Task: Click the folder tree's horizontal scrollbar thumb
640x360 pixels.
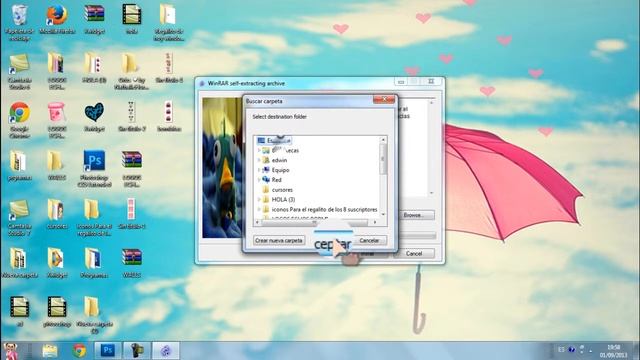Action: 314,222
